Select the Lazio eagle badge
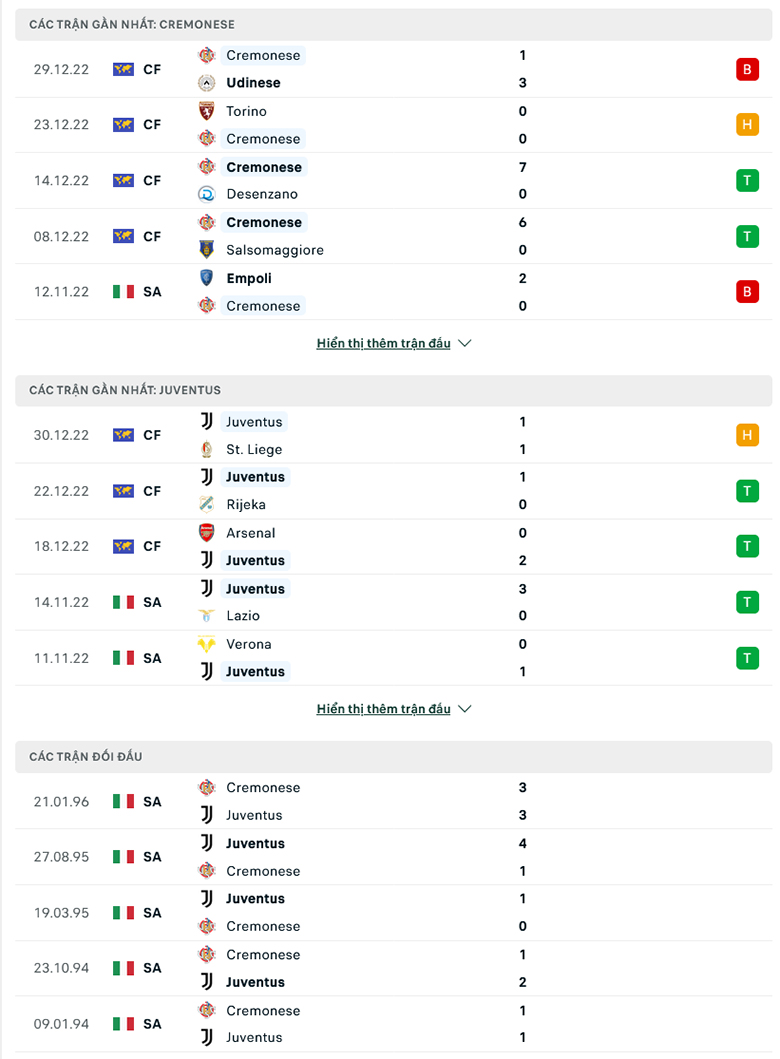The image size is (780, 1059). (208, 616)
